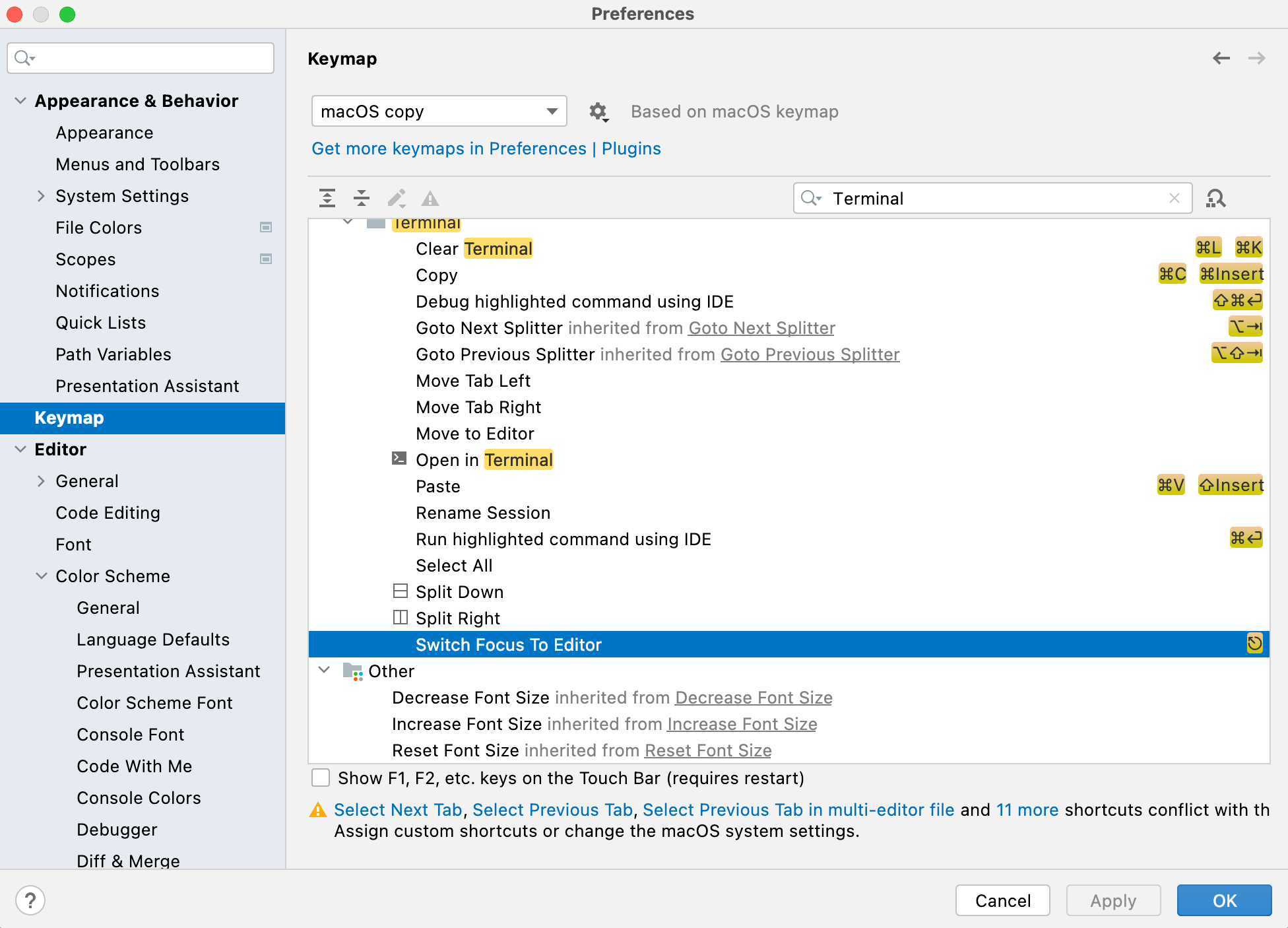Follow inherited Decrease Font Size link

[754, 698]
